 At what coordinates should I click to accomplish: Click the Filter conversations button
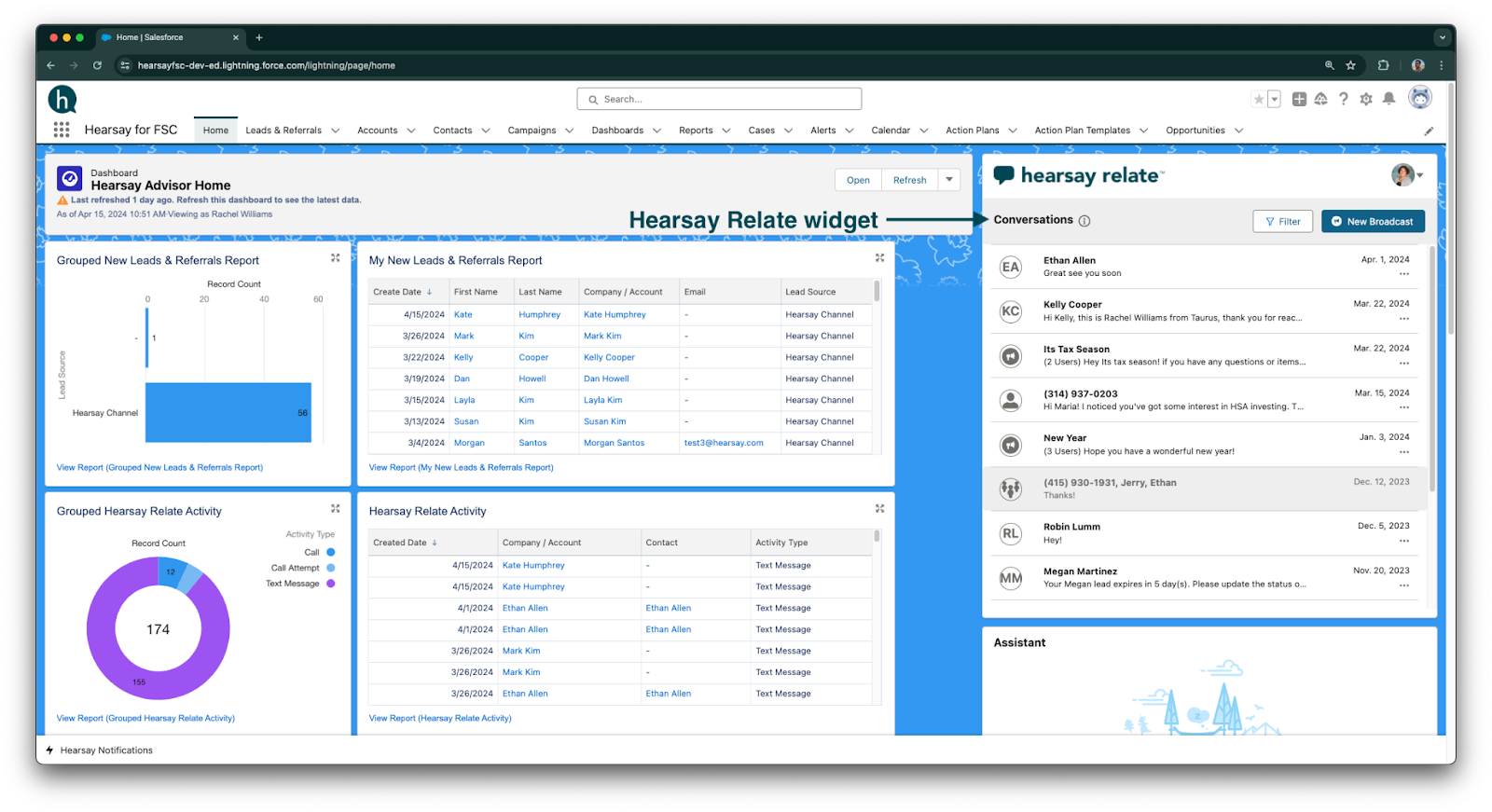[1283, 221]
